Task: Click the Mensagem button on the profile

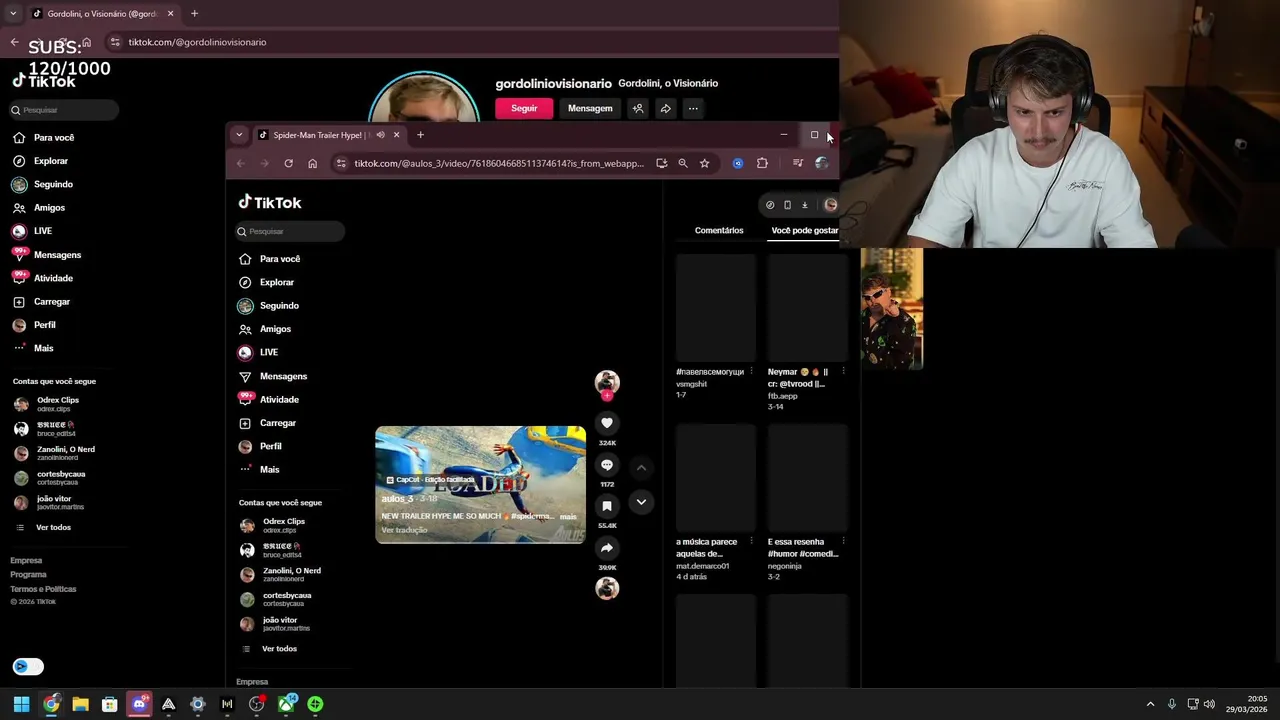Action: pyautogui.click(x=590, y=108)
